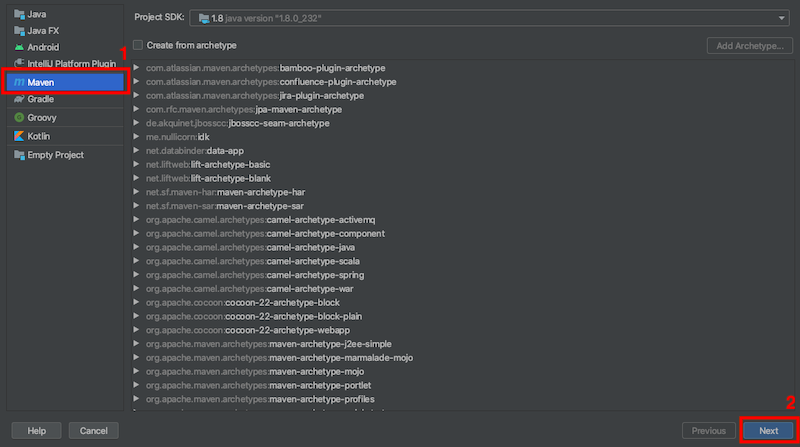The height and width of the screenshot is (447, 800).
Task: Select Java in project type list
Action: pos(65,14)
